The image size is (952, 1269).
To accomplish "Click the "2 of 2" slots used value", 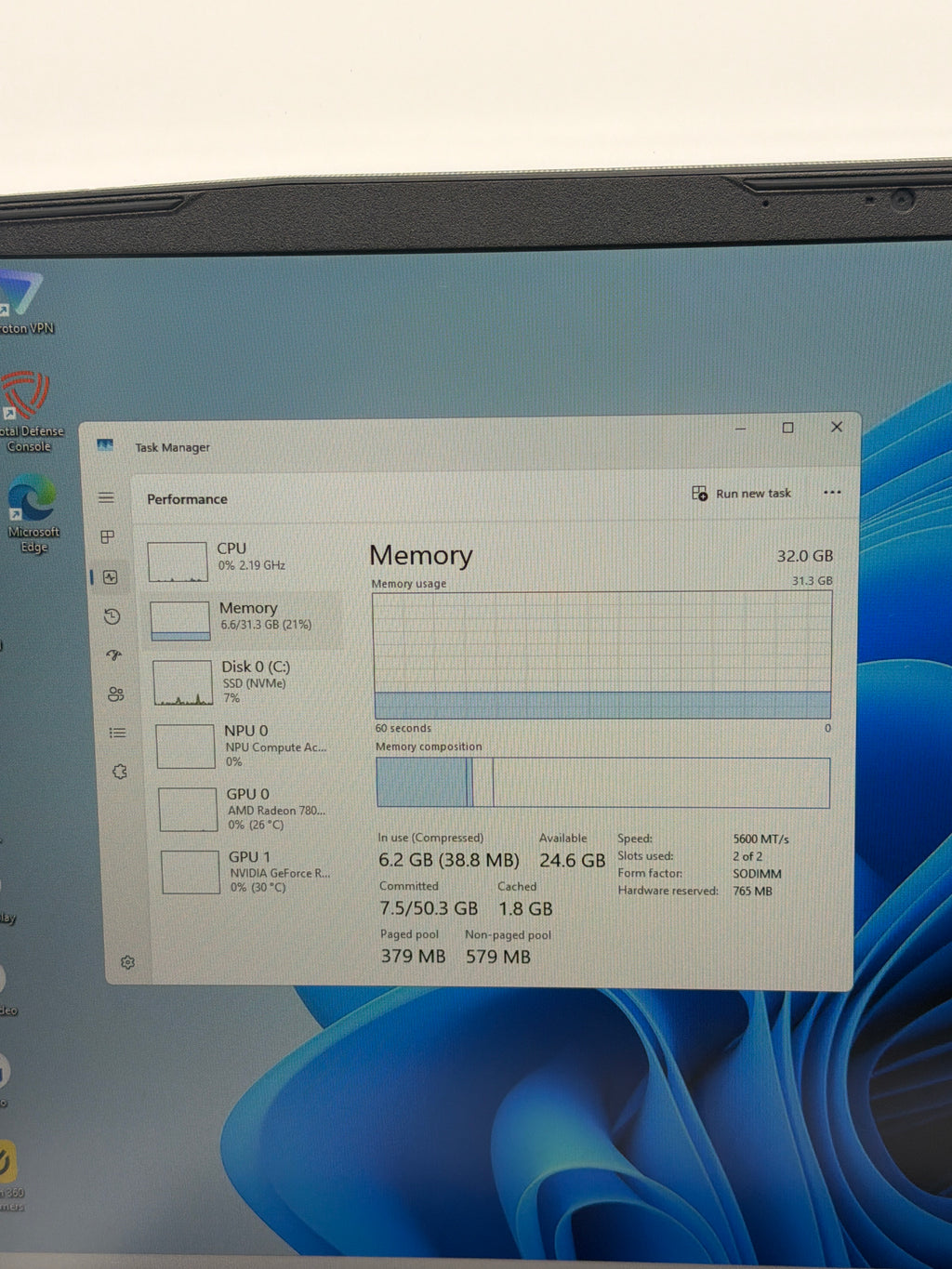I will point(747,856).
